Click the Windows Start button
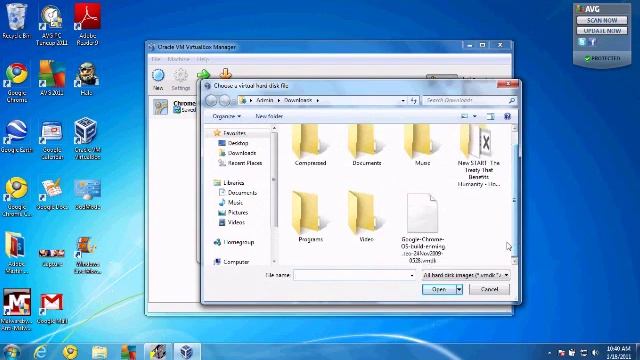640x360 pixels. pyautogui.click(x=11, y=352)
